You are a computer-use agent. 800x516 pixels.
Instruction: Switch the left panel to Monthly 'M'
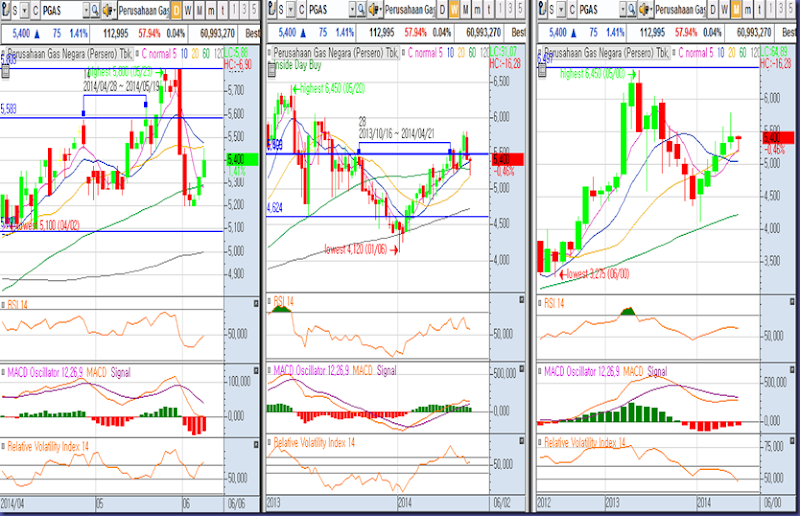[x=199, y=9]
